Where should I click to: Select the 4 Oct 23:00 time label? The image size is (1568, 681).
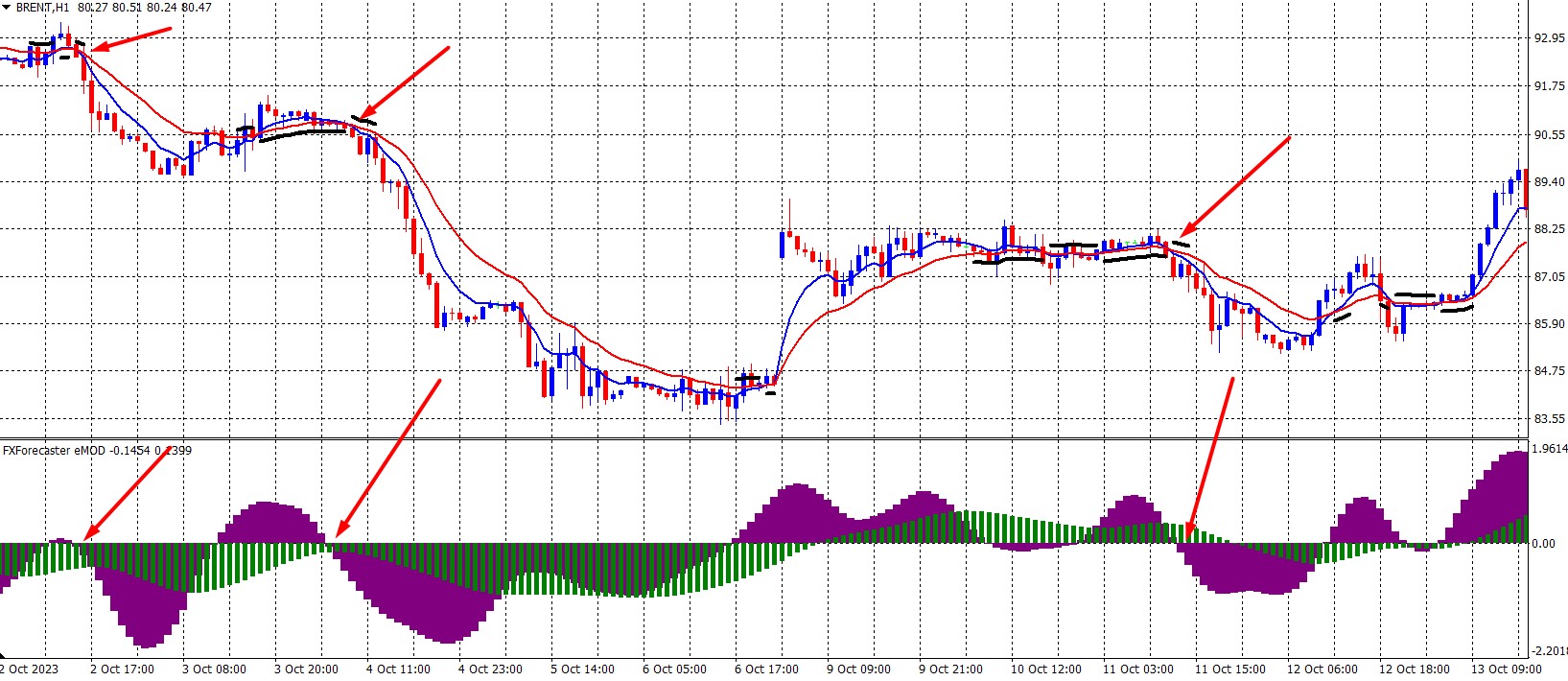(x=490, y=669)
